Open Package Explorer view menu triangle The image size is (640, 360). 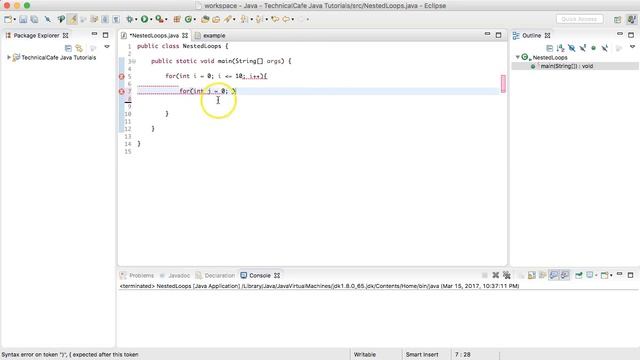tap(107, 47)
